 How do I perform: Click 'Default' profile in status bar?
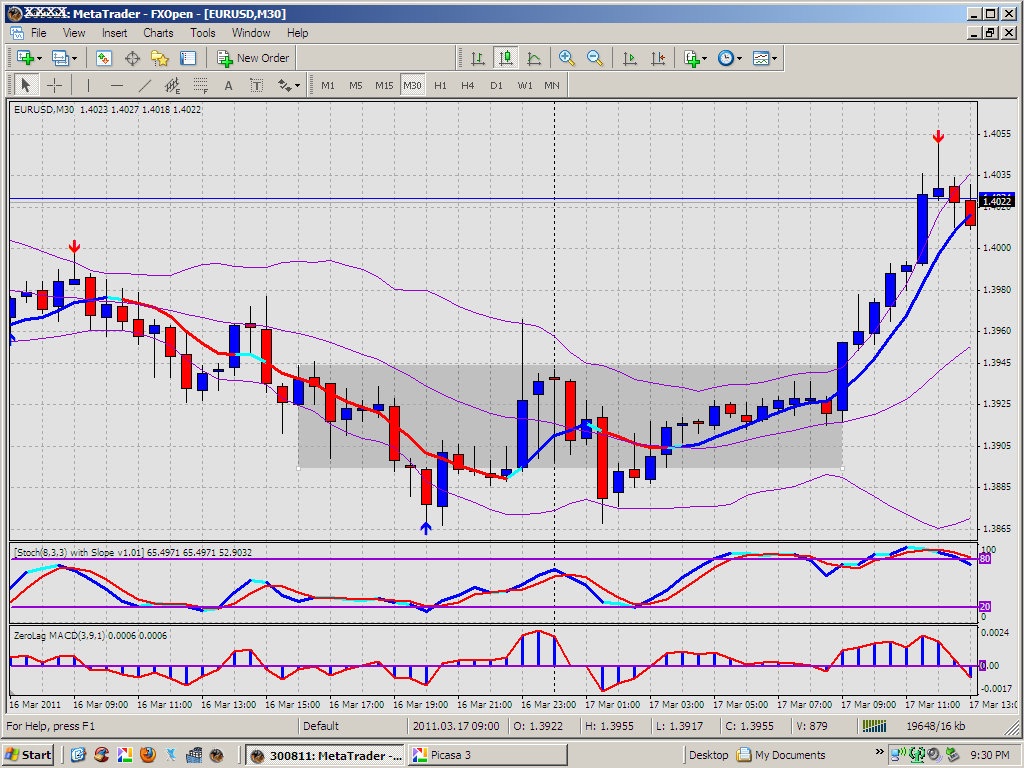(321, 726)
